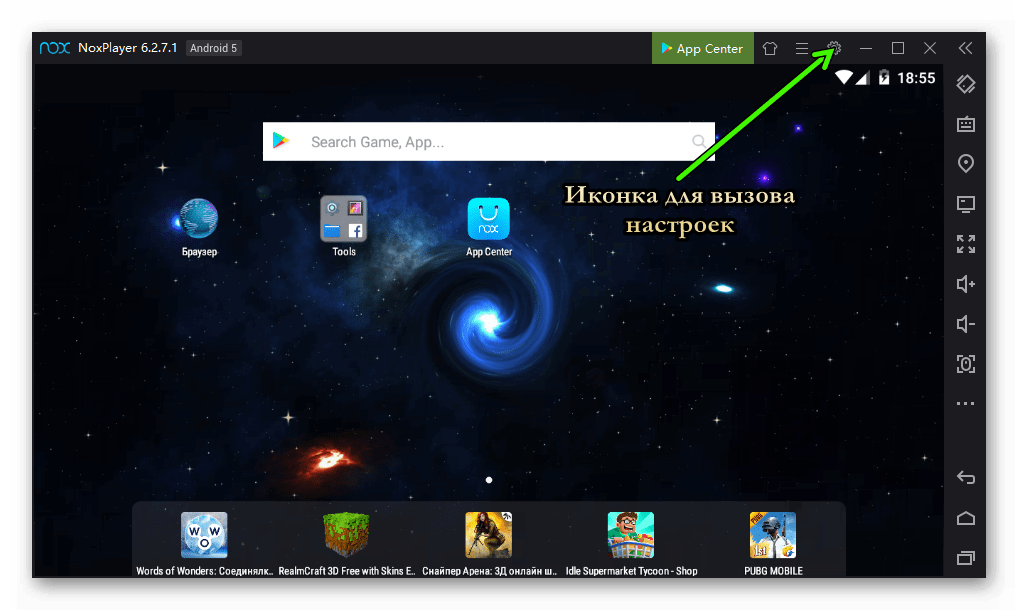Open the Tools folder on home screen
Viewport: 1018px width, 610px height.
coord(344,219)
